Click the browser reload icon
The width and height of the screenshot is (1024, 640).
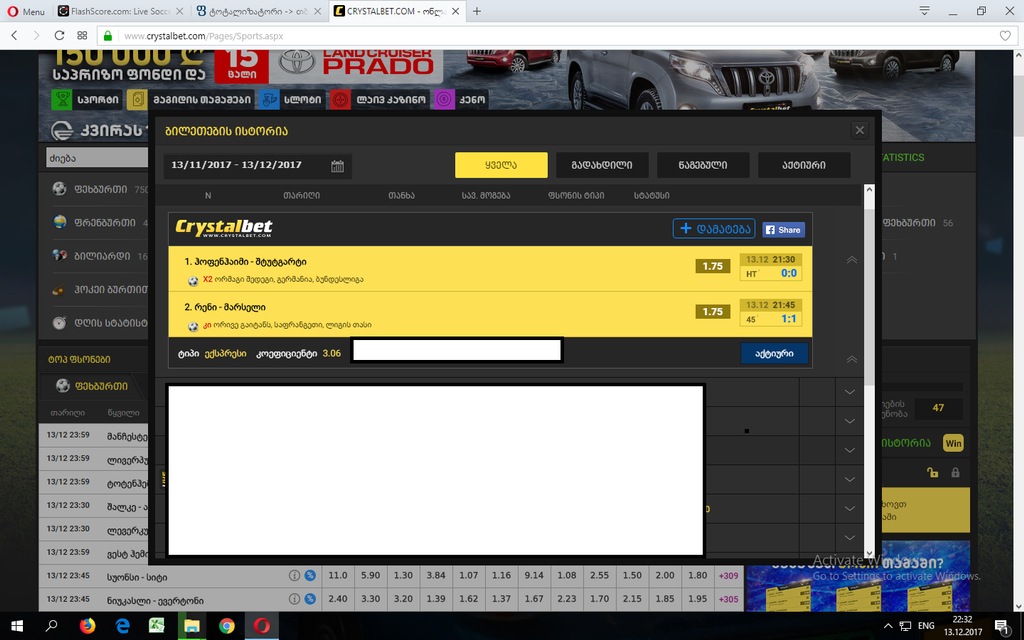59,35
